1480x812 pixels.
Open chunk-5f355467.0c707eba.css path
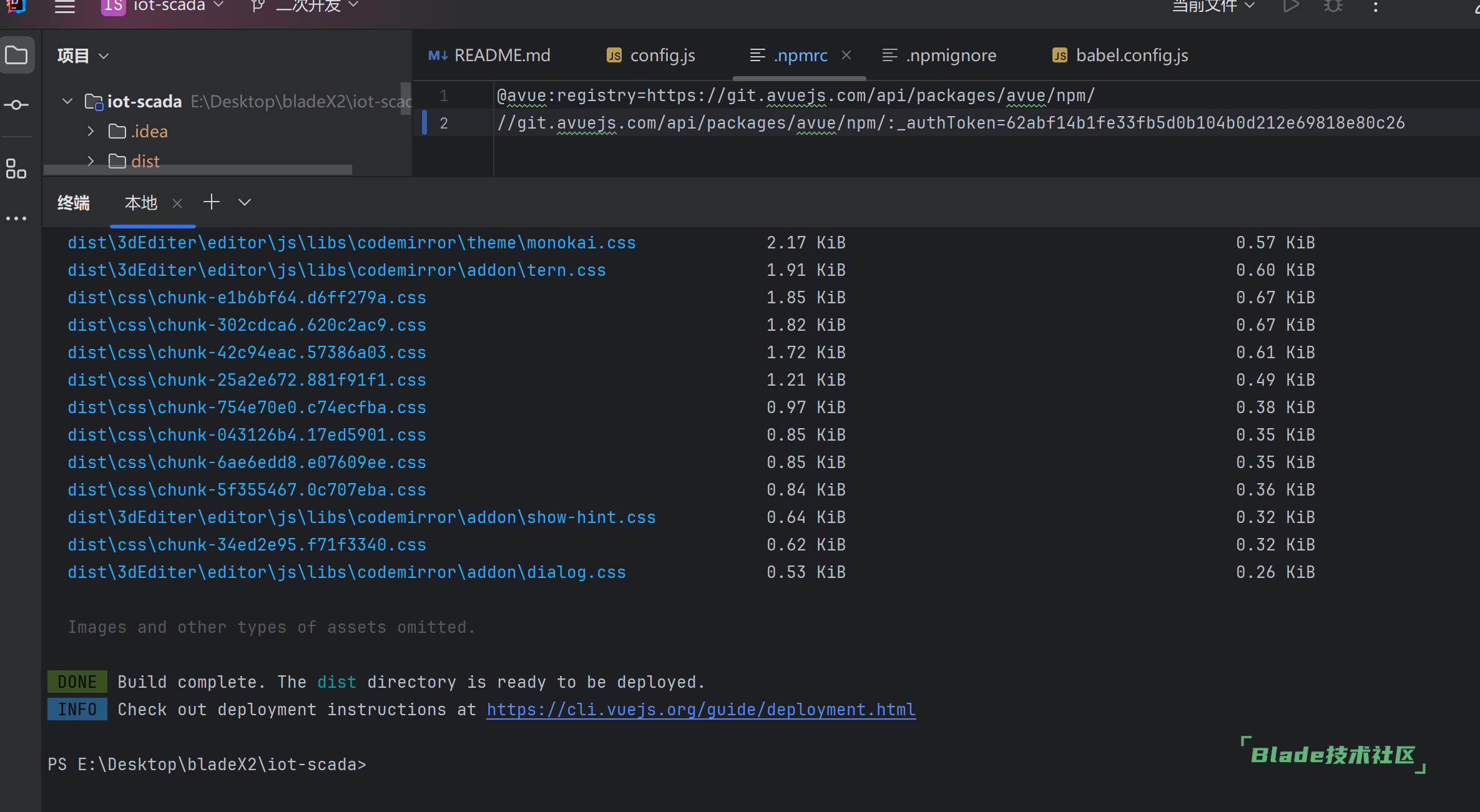(247, 490)
